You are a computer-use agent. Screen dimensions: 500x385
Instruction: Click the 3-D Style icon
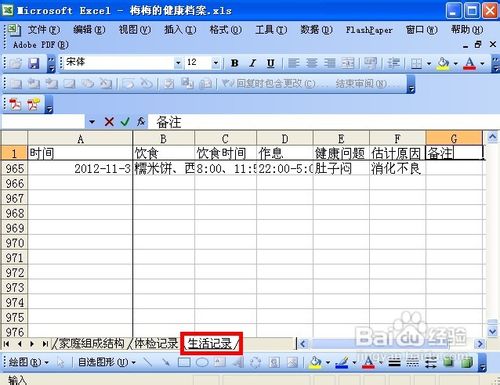coord(467,362)
